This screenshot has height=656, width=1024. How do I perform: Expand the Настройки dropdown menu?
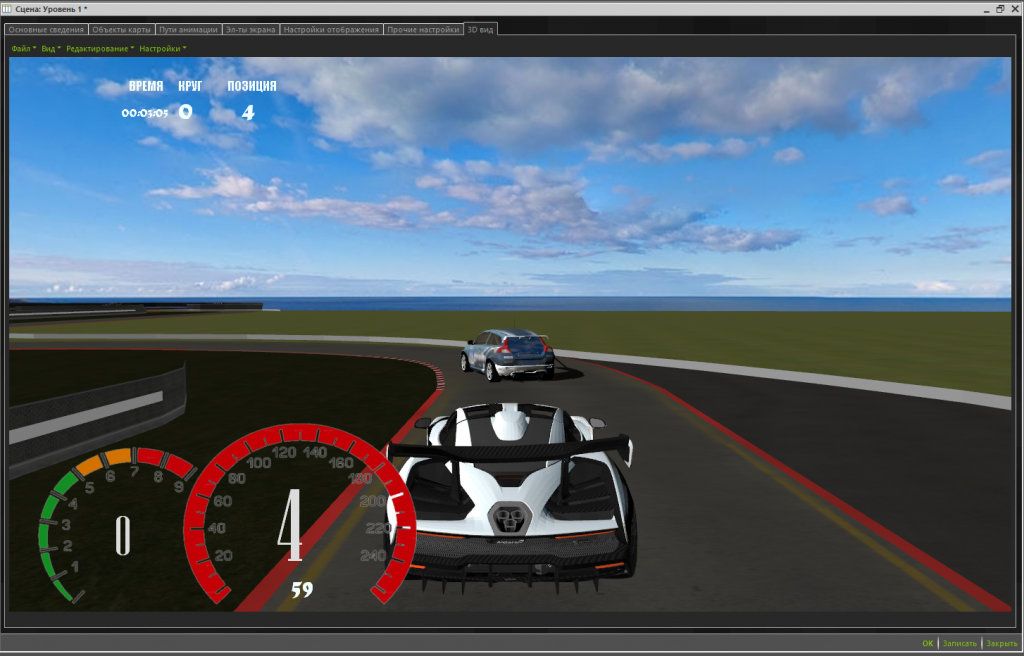[163, 48]
